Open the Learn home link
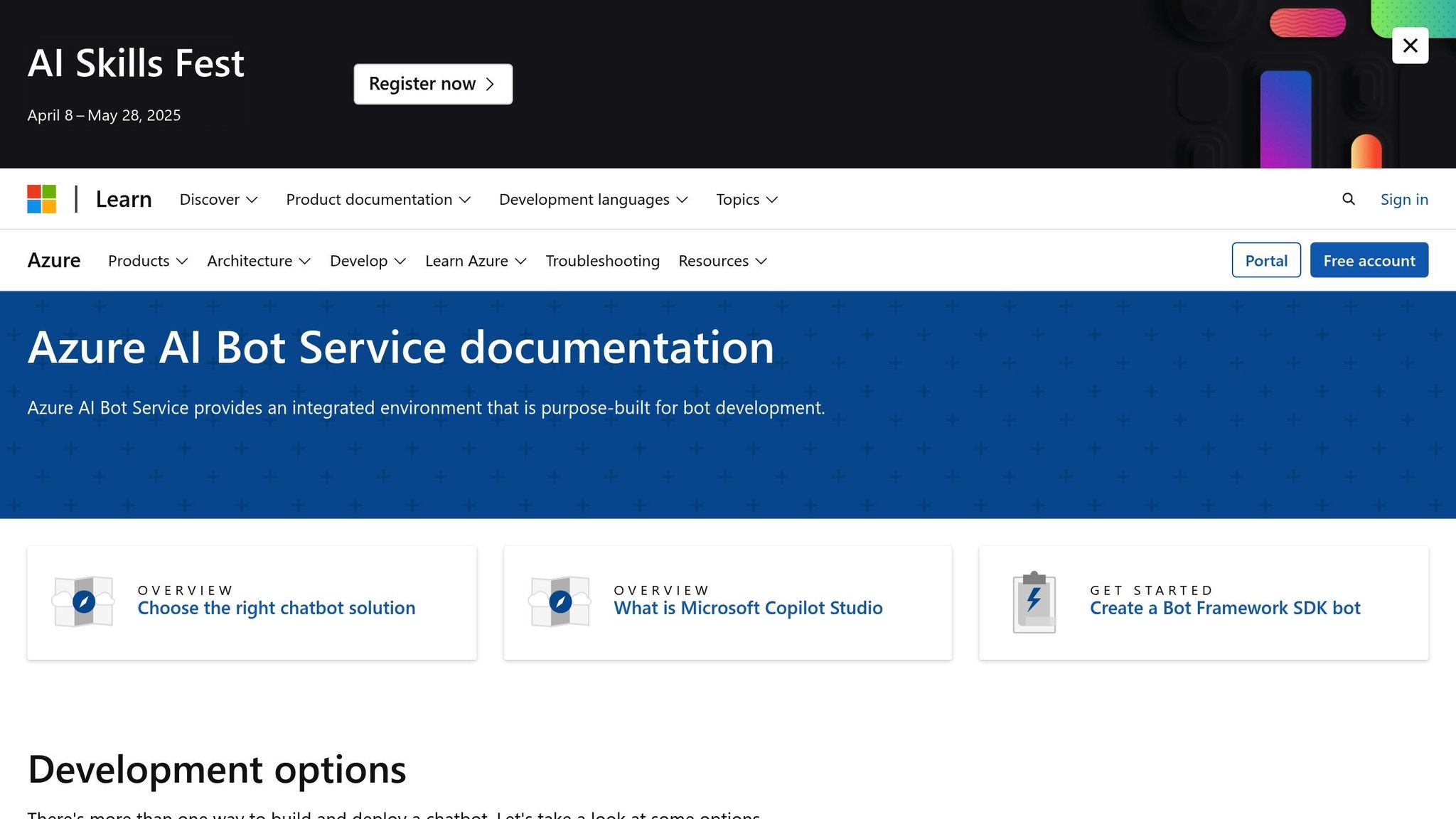The height and width of the screenshot is (819, 1456). tap(124, 199)
